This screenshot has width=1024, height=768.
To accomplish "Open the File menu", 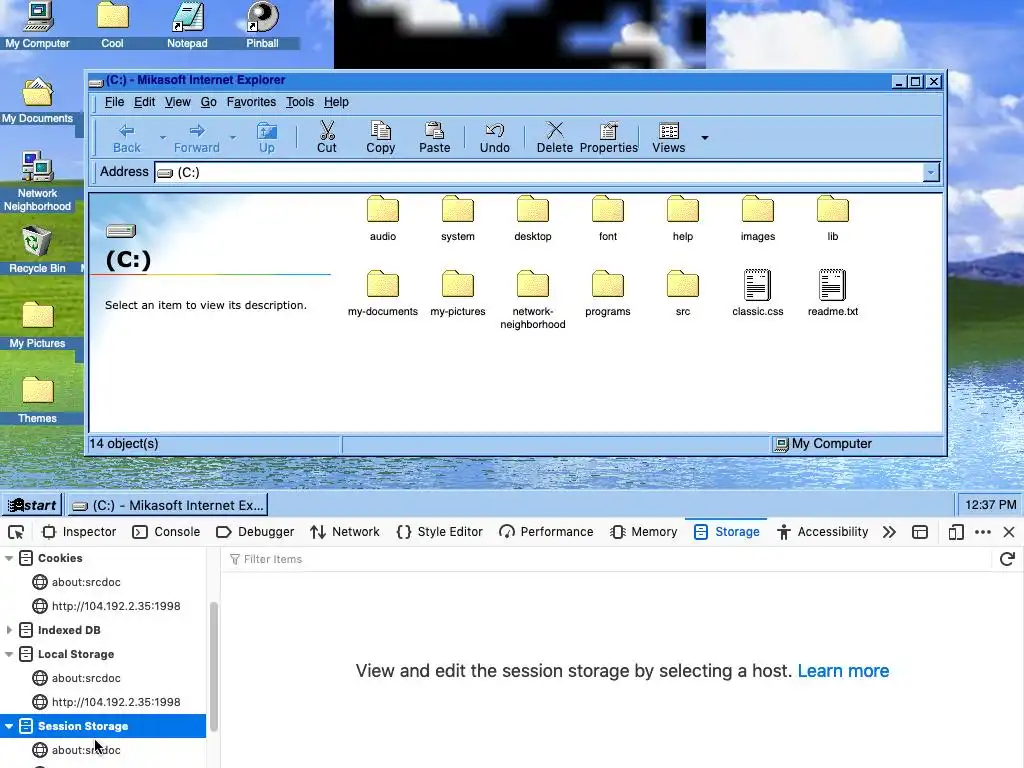I will [114, 102].
